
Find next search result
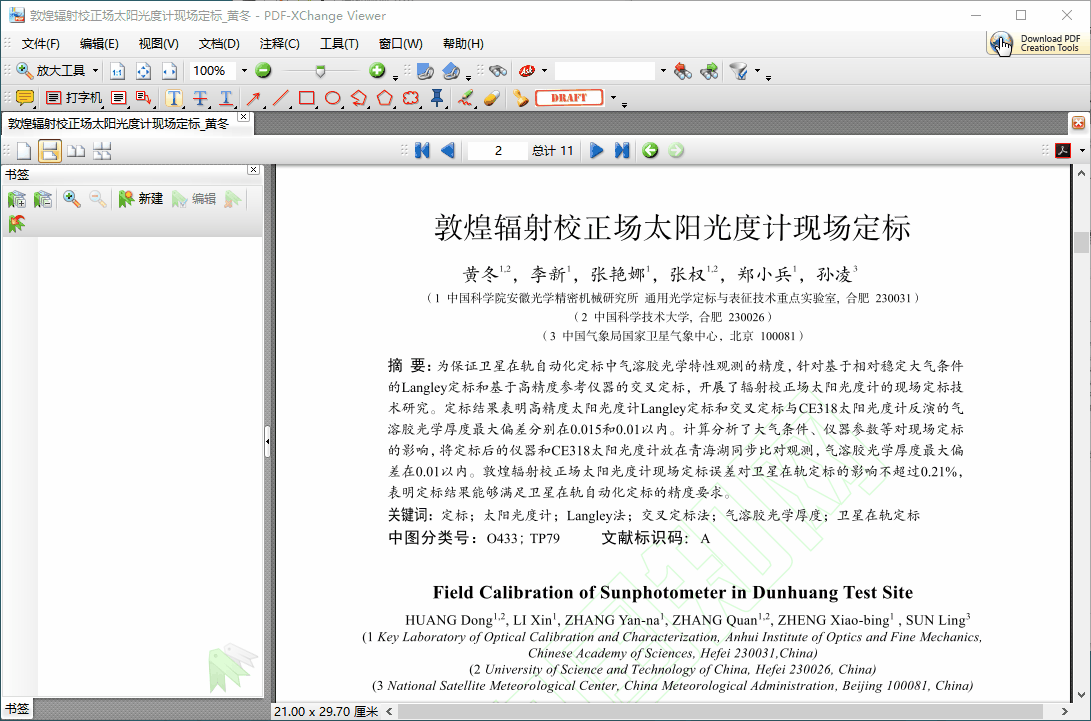[709, 70]
